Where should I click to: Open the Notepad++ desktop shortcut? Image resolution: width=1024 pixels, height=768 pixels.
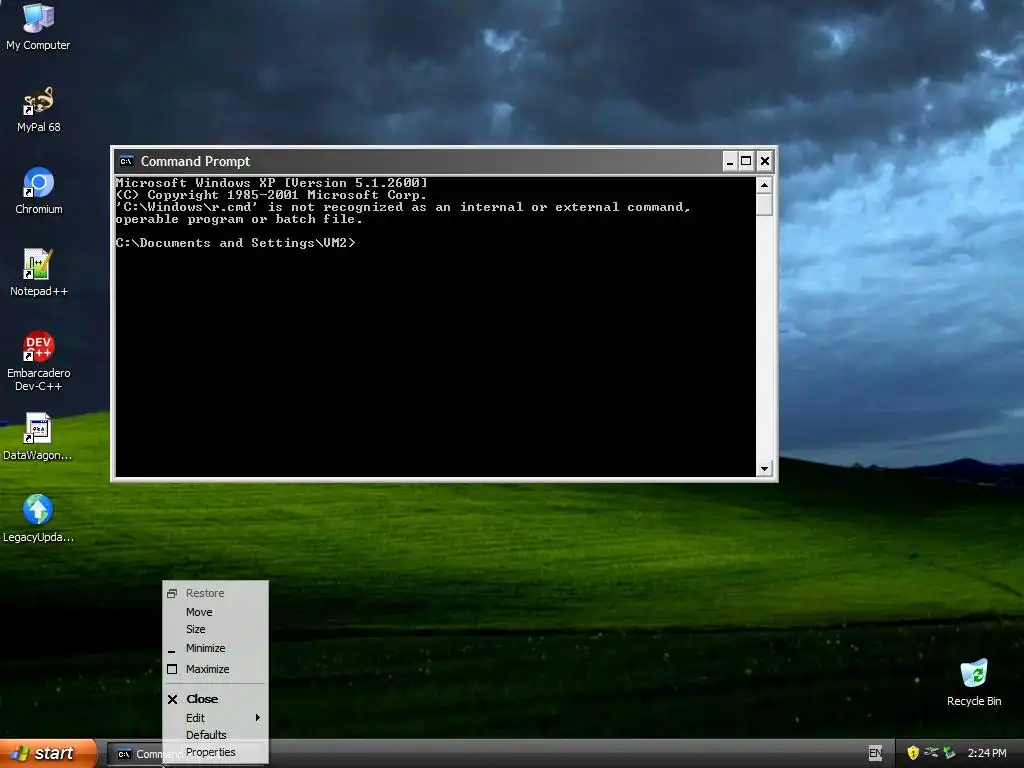pyautogui.click(x=38, y=272)
